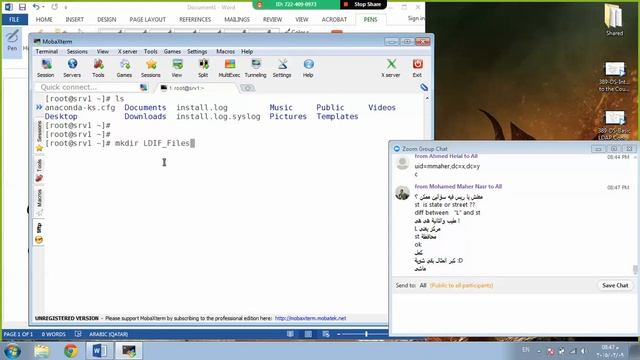Open the Macros menu
Viewport: 640px width, 360px height.
225,51
